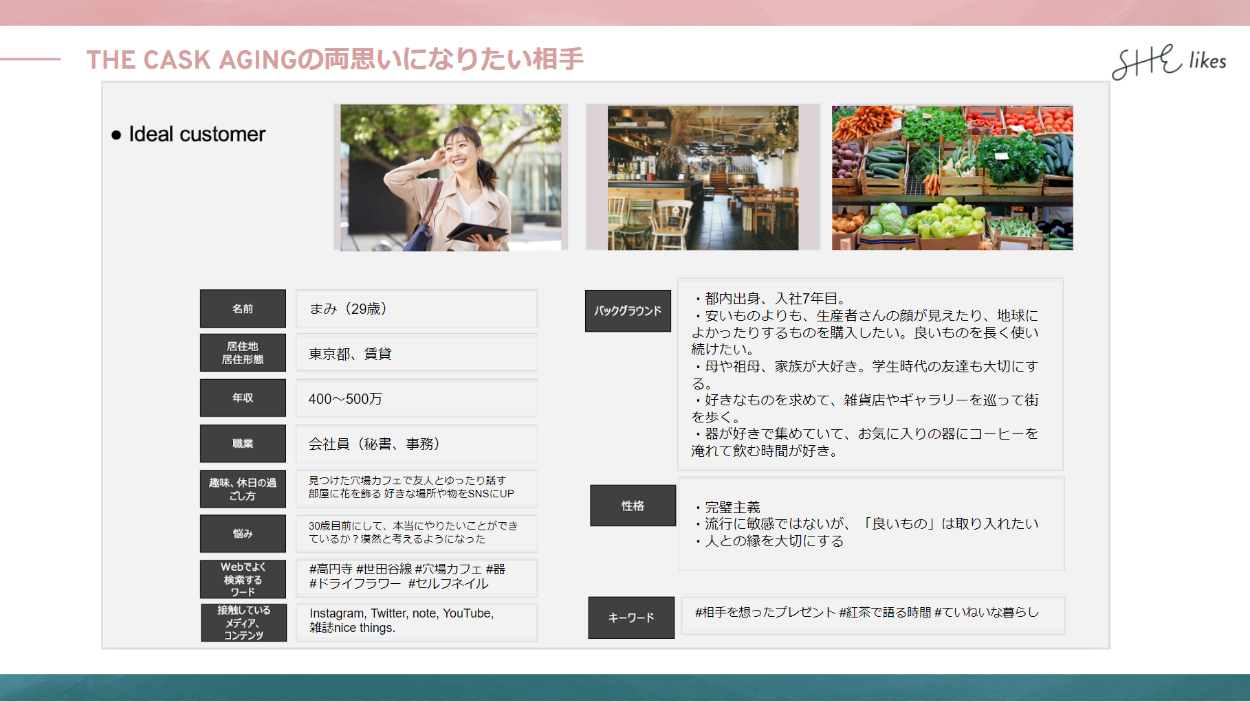
Task: Select the まみ（29歳） name field
Action: pyautogui.click(x=417, y=309)
